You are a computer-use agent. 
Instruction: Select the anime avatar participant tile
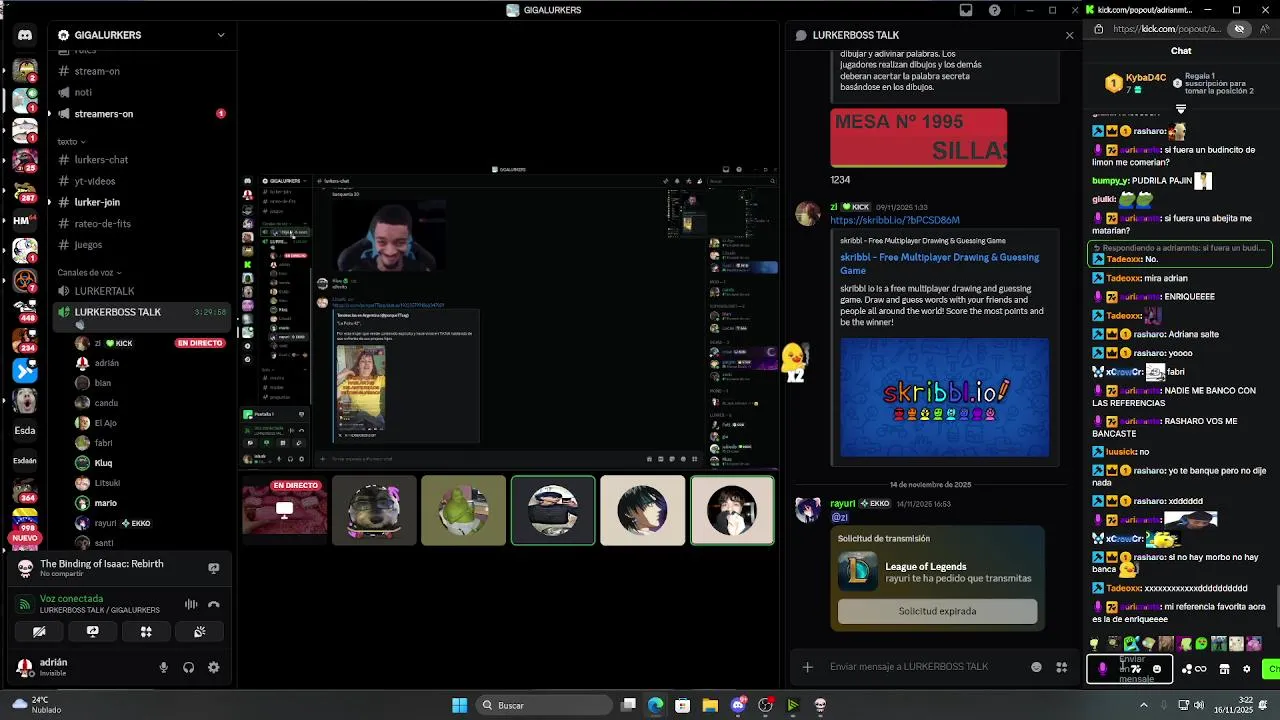[642, 511]
